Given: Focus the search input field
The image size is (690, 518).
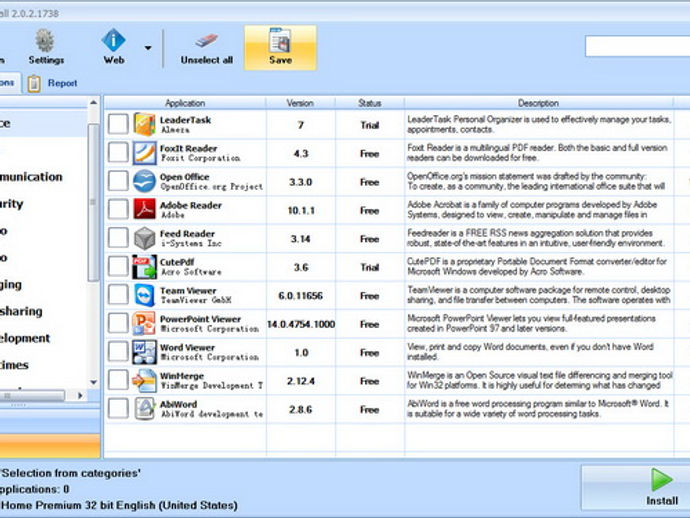Looking at the screenshot, I should (637, 46).
